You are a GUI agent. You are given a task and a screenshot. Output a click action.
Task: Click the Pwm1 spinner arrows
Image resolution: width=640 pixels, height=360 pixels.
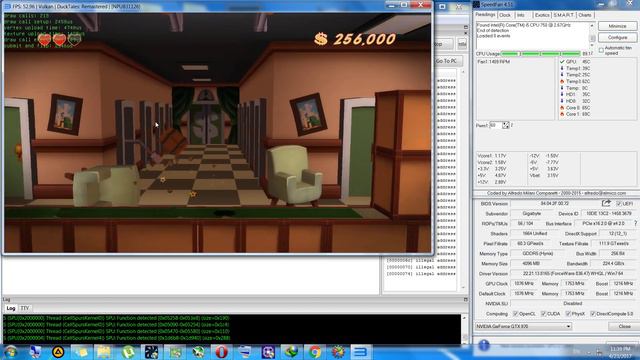(x=506, y=125)
